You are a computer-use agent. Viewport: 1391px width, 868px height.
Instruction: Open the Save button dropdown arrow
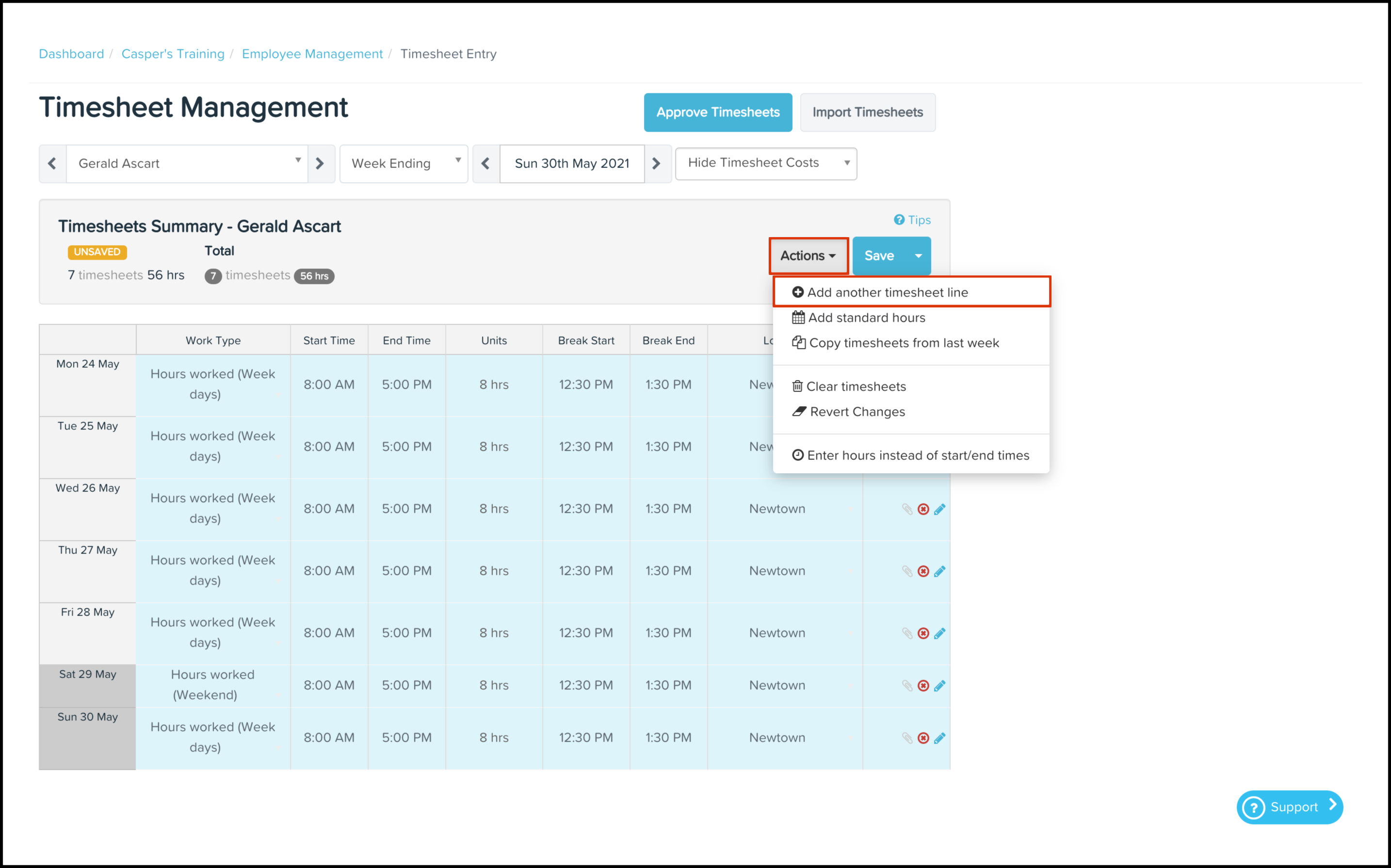point(918,256)
